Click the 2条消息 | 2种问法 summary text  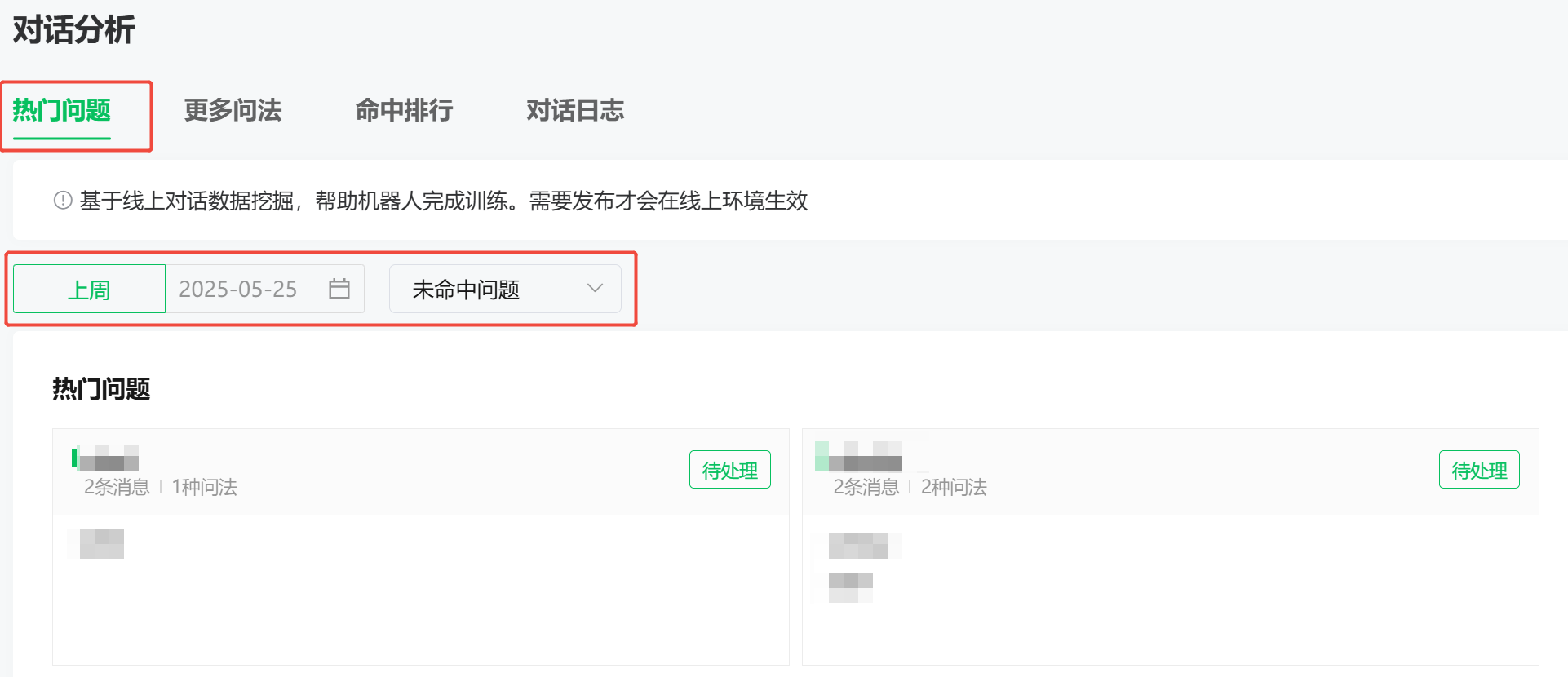[910, 488]
